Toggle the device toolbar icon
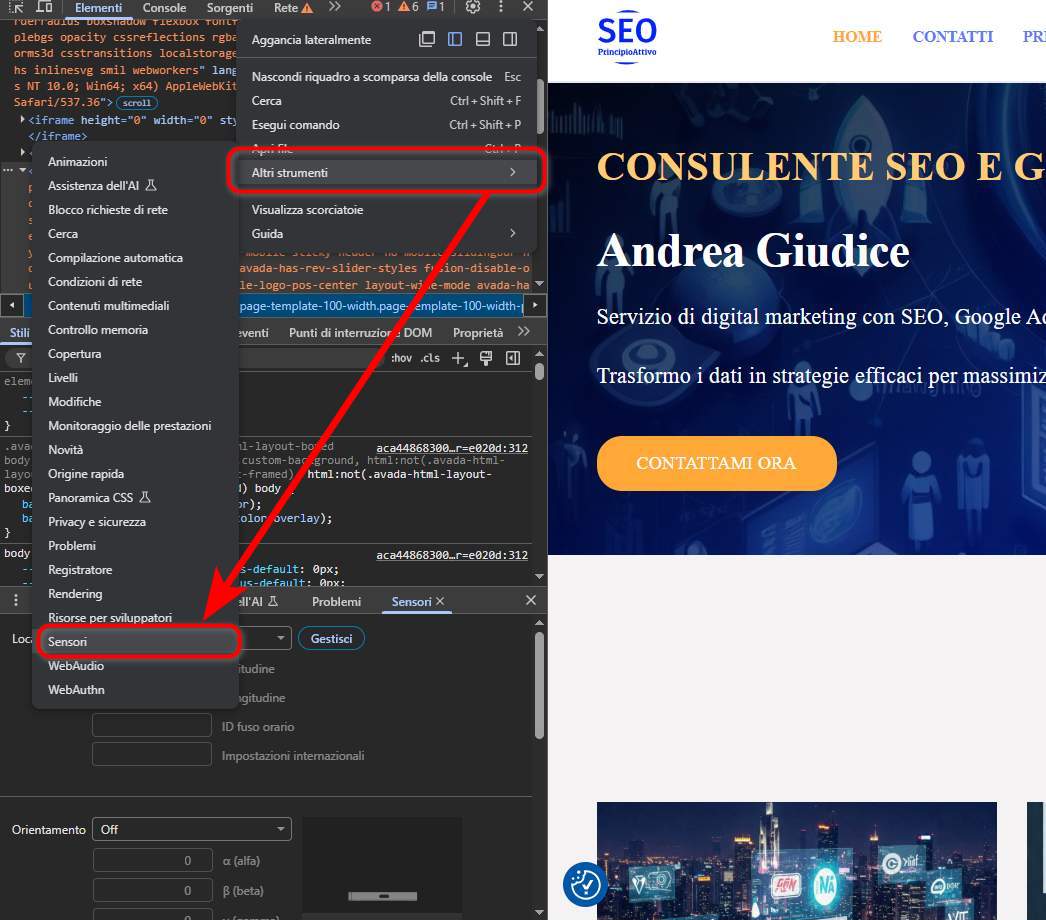The width and height of the screenshot is (1046, 920). point(44,8)
